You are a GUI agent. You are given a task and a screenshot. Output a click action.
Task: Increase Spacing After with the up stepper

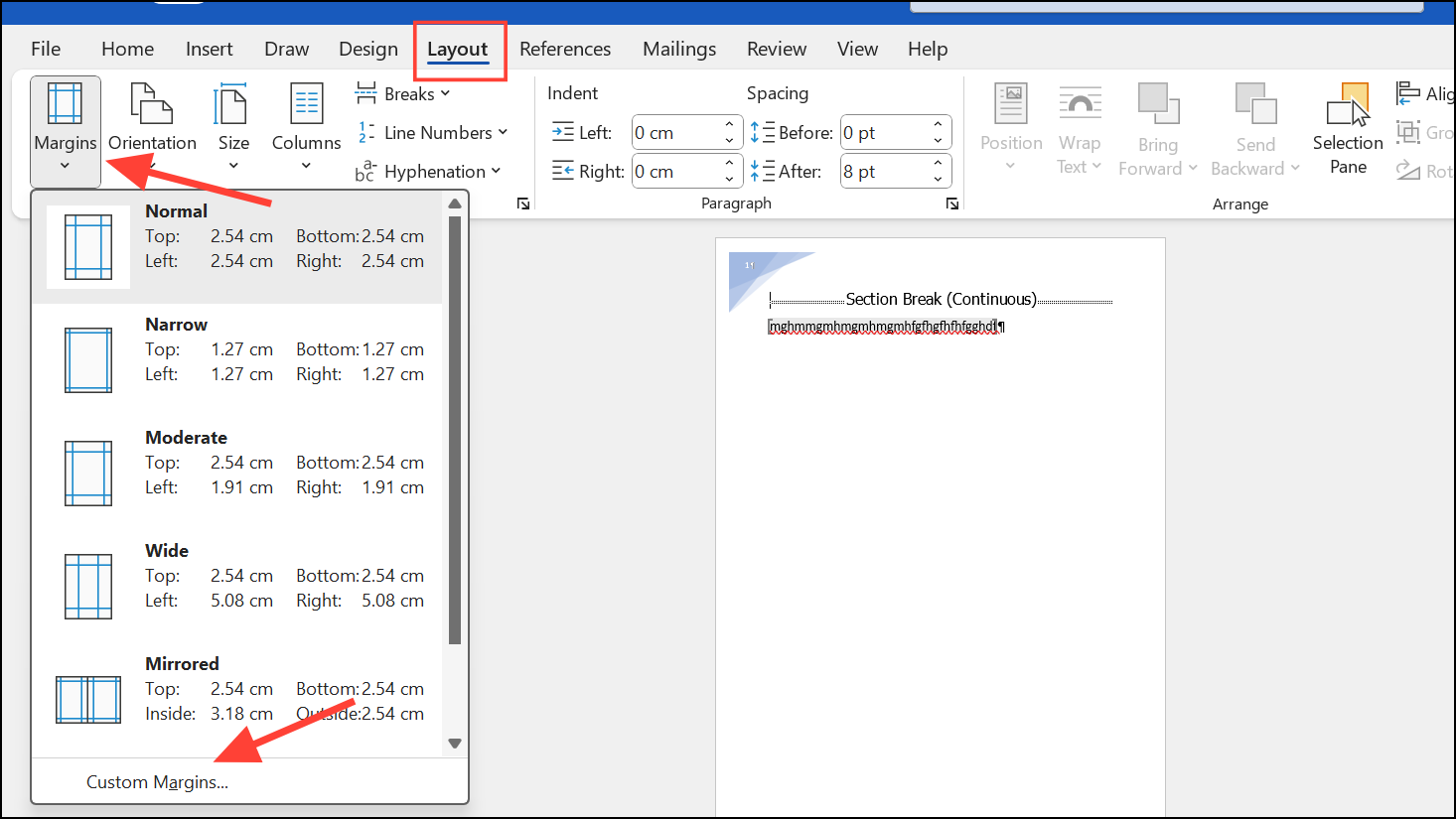point(936,164)
